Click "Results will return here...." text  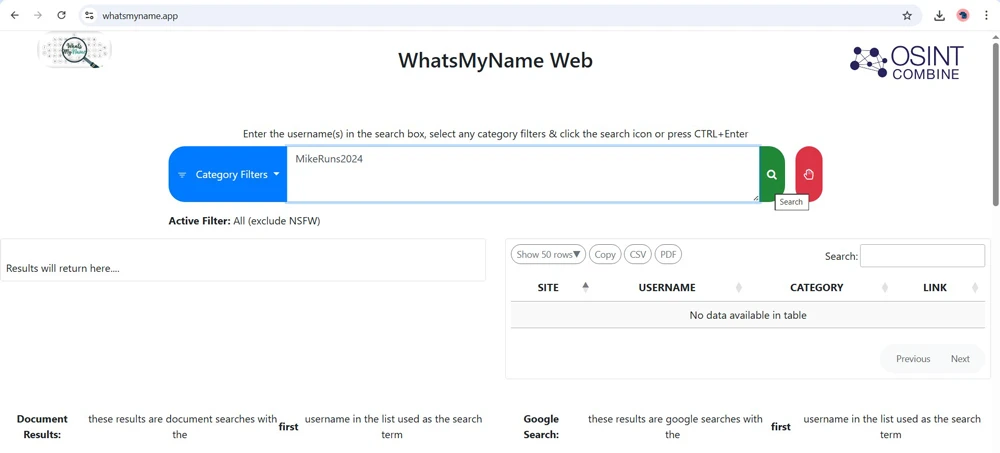(x=62, y=269)
